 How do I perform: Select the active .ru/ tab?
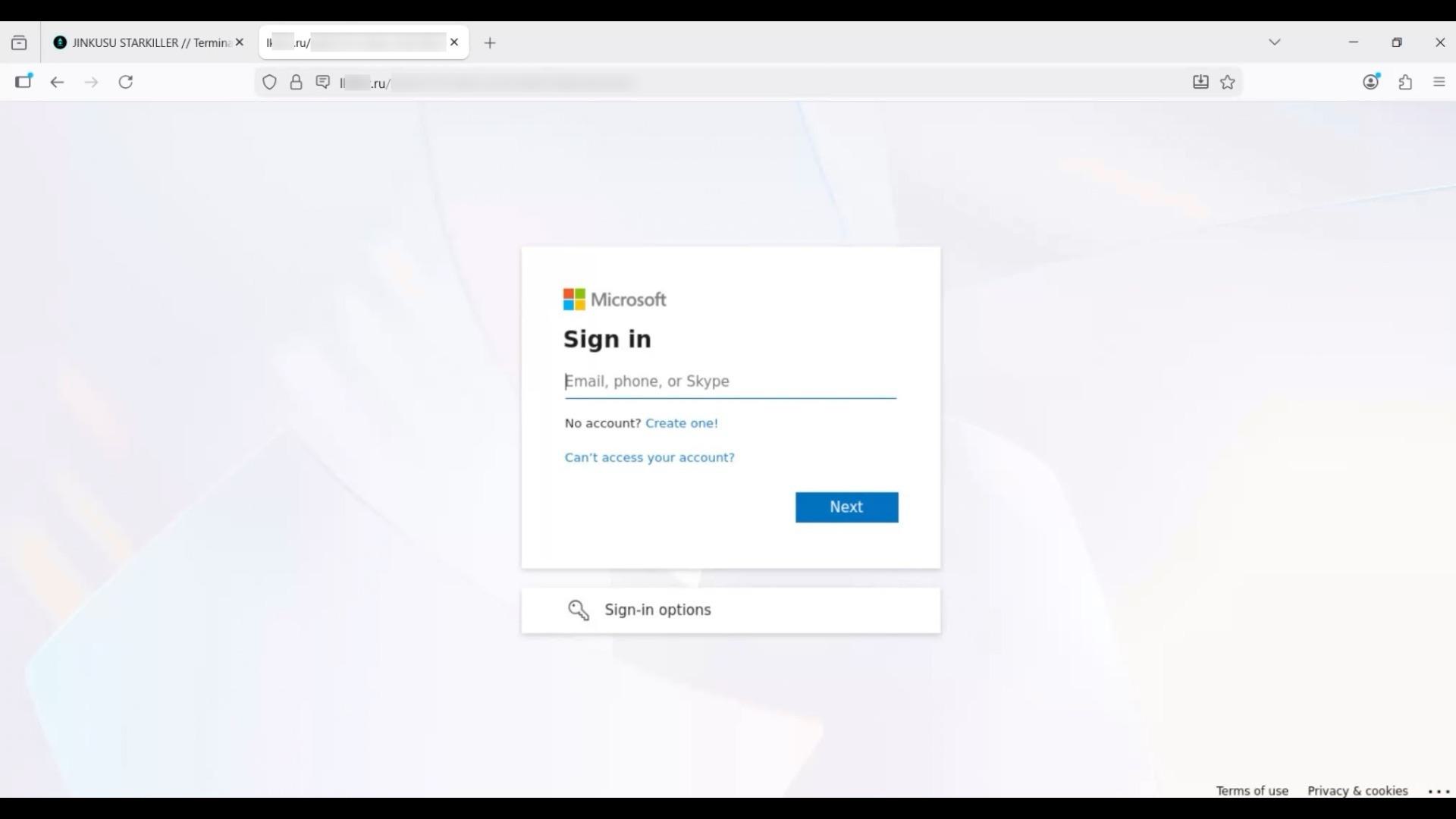coord(364,42)
